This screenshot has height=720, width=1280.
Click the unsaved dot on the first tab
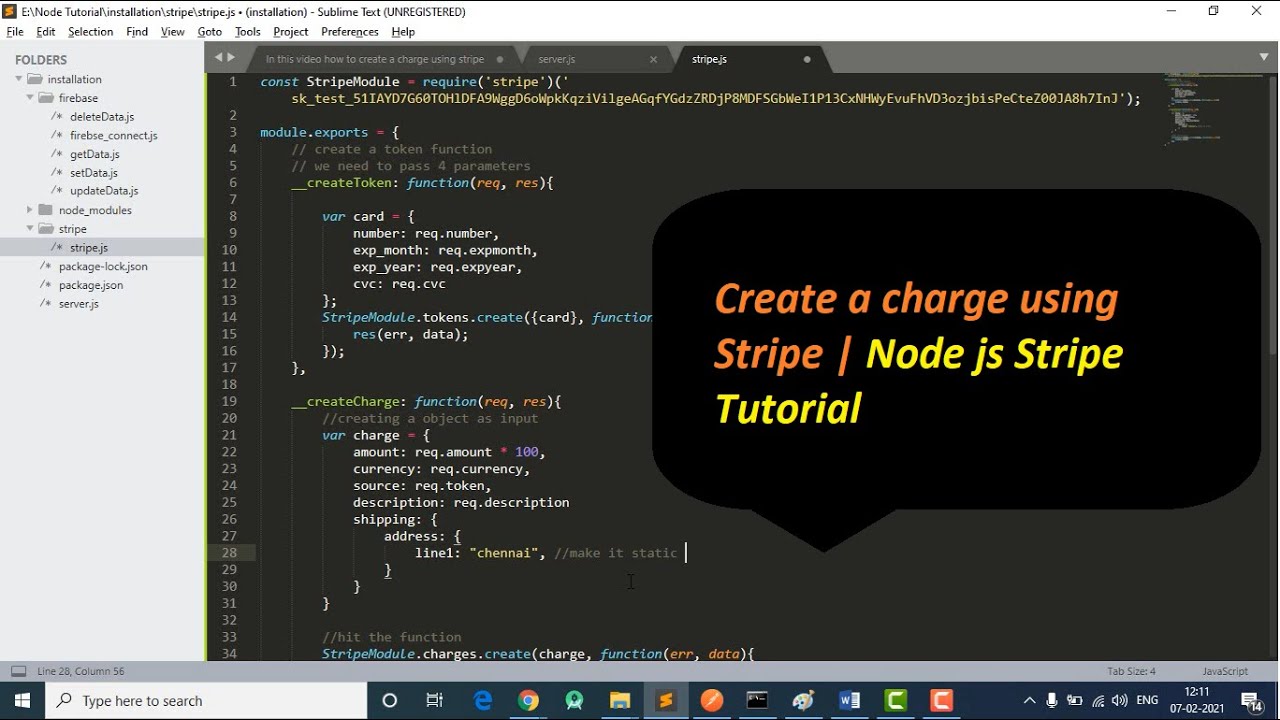pyautogui.click(x=500, y=59)
